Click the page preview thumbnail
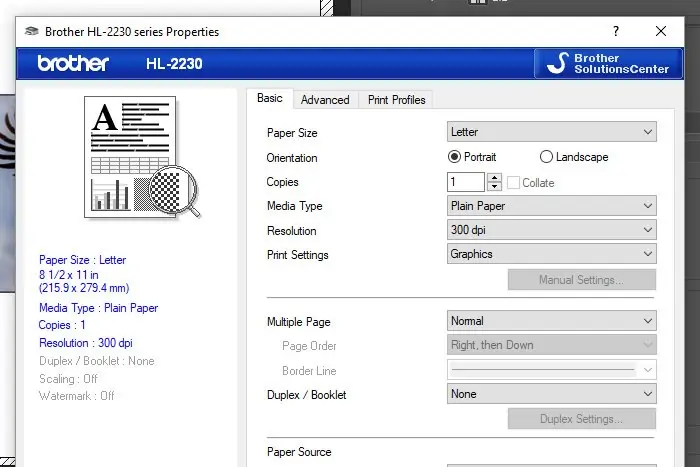700x467 pixels. [142, 157]
